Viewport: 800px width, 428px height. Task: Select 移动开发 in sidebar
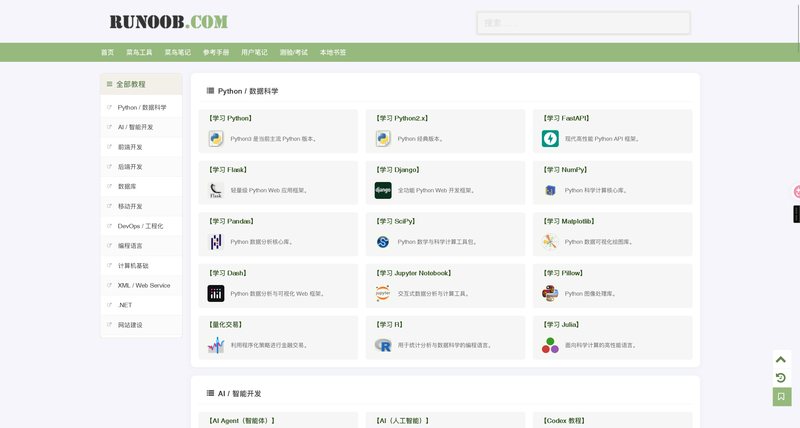[x=141, y=207]
